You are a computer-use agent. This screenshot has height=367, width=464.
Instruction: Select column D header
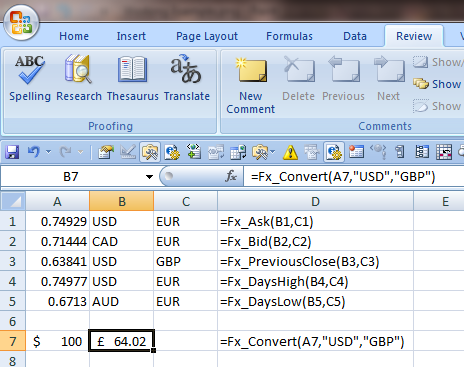click(x=315, y=201)
